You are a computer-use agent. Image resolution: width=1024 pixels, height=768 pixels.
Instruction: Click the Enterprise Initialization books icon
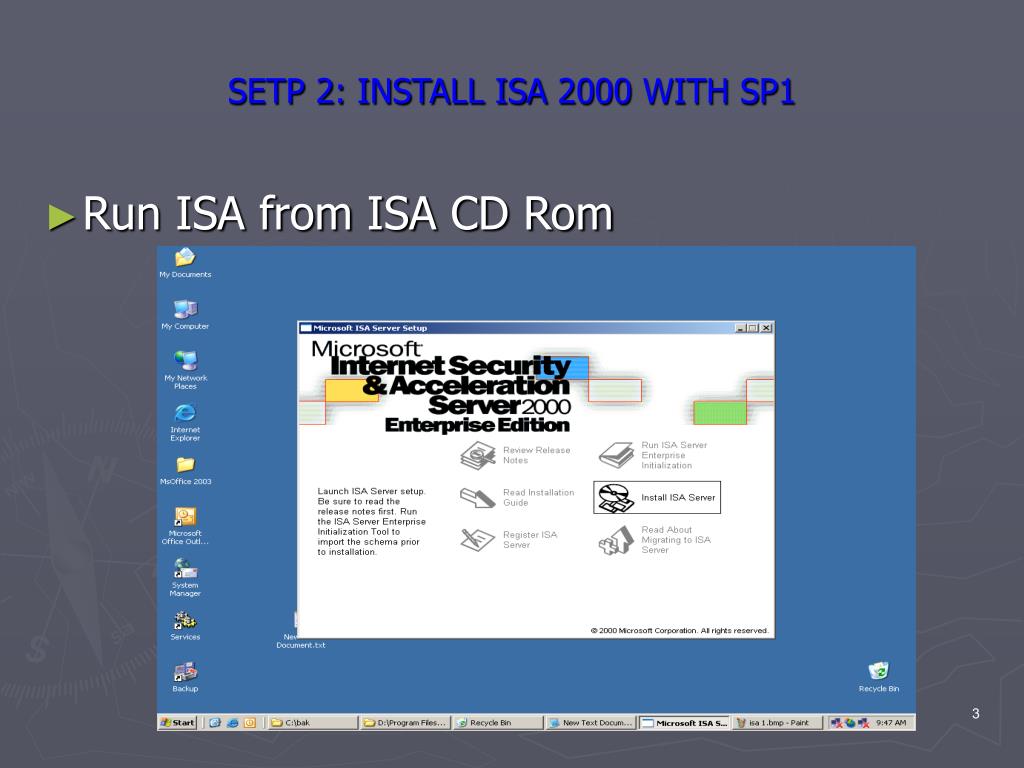[x=616, y=455]
